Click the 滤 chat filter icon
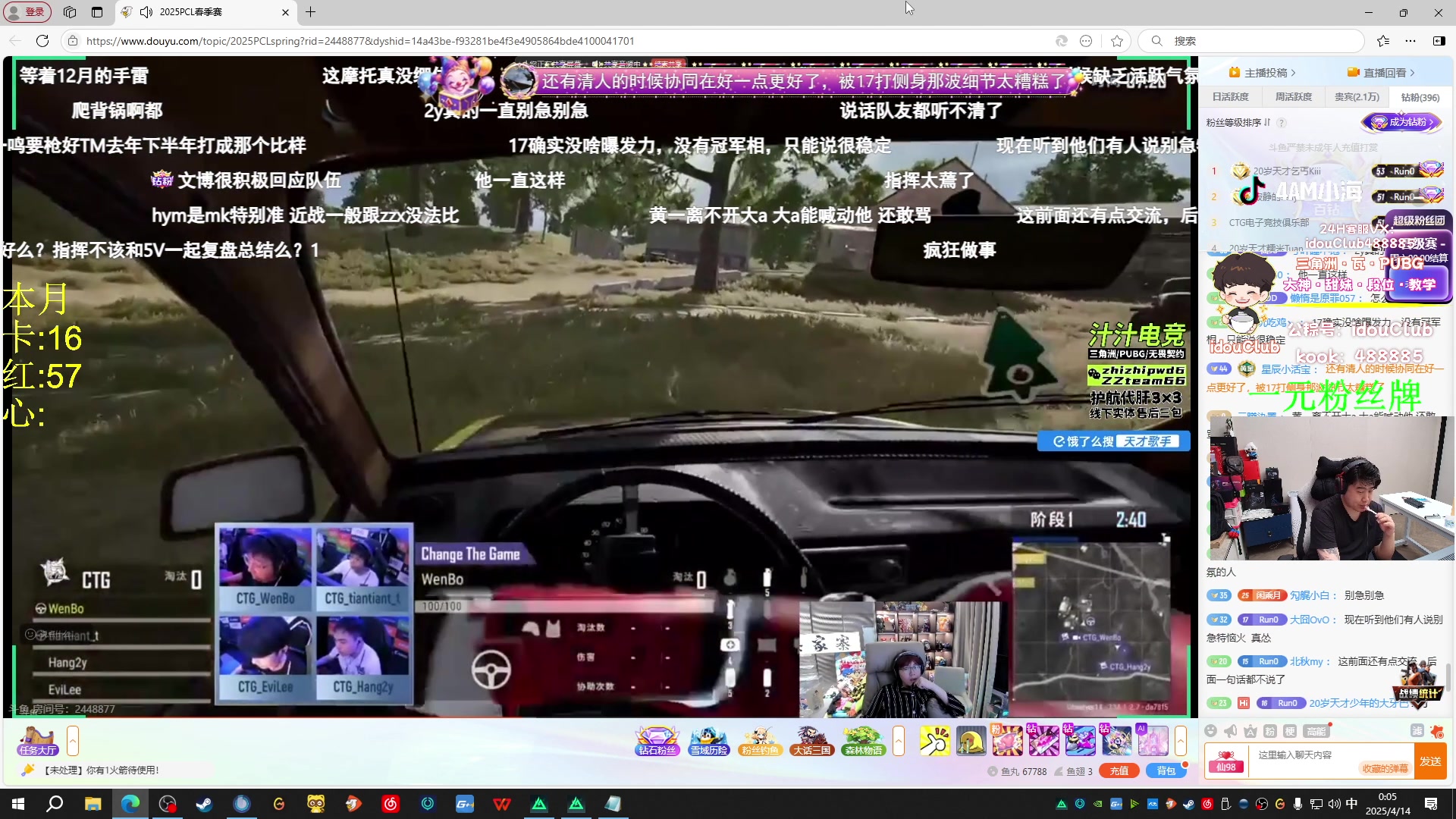 [x=1417, y=731]
